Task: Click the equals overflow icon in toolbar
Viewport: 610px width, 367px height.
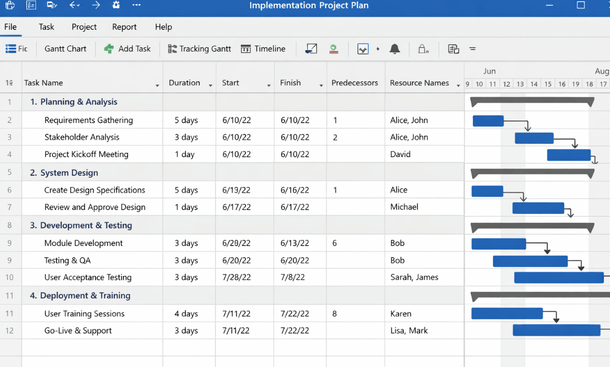Action: tap(472, 49)
